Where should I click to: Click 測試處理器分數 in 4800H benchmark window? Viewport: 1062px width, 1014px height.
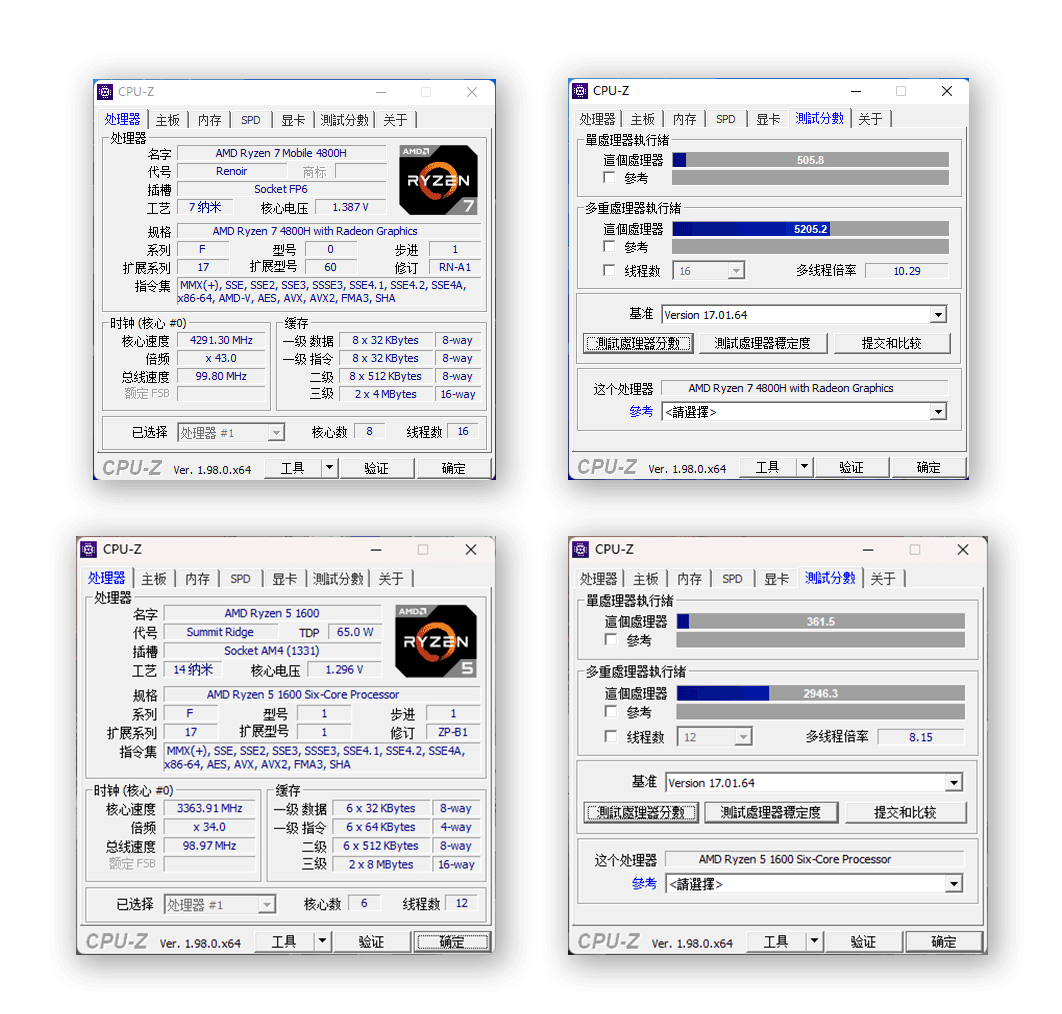click(637, 343)
